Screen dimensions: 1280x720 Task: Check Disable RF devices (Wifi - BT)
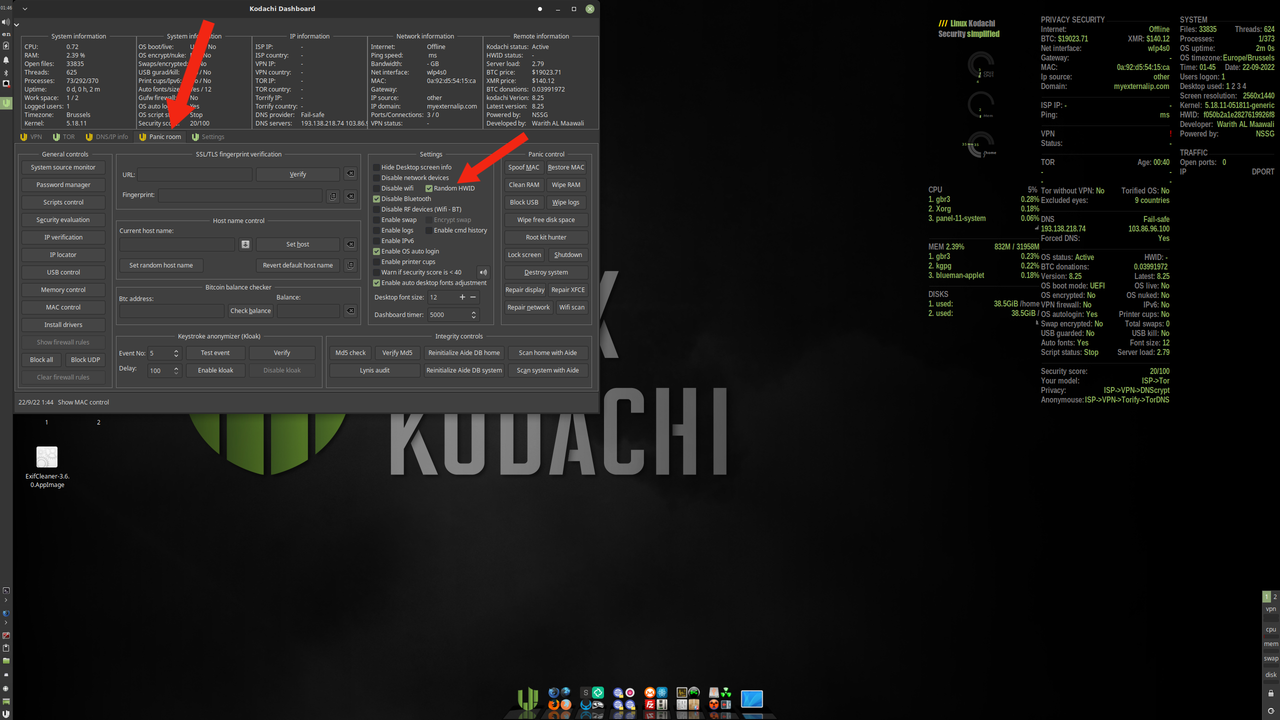tap(376, 209)
